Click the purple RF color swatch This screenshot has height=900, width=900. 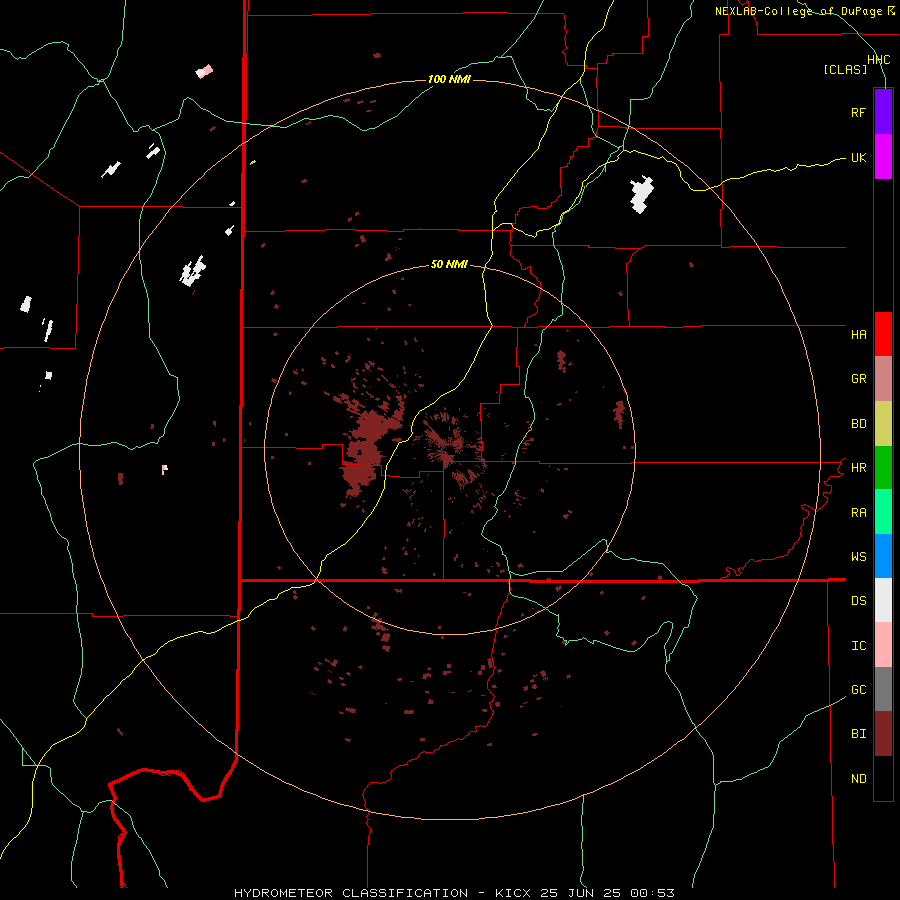tap(883, 112)
